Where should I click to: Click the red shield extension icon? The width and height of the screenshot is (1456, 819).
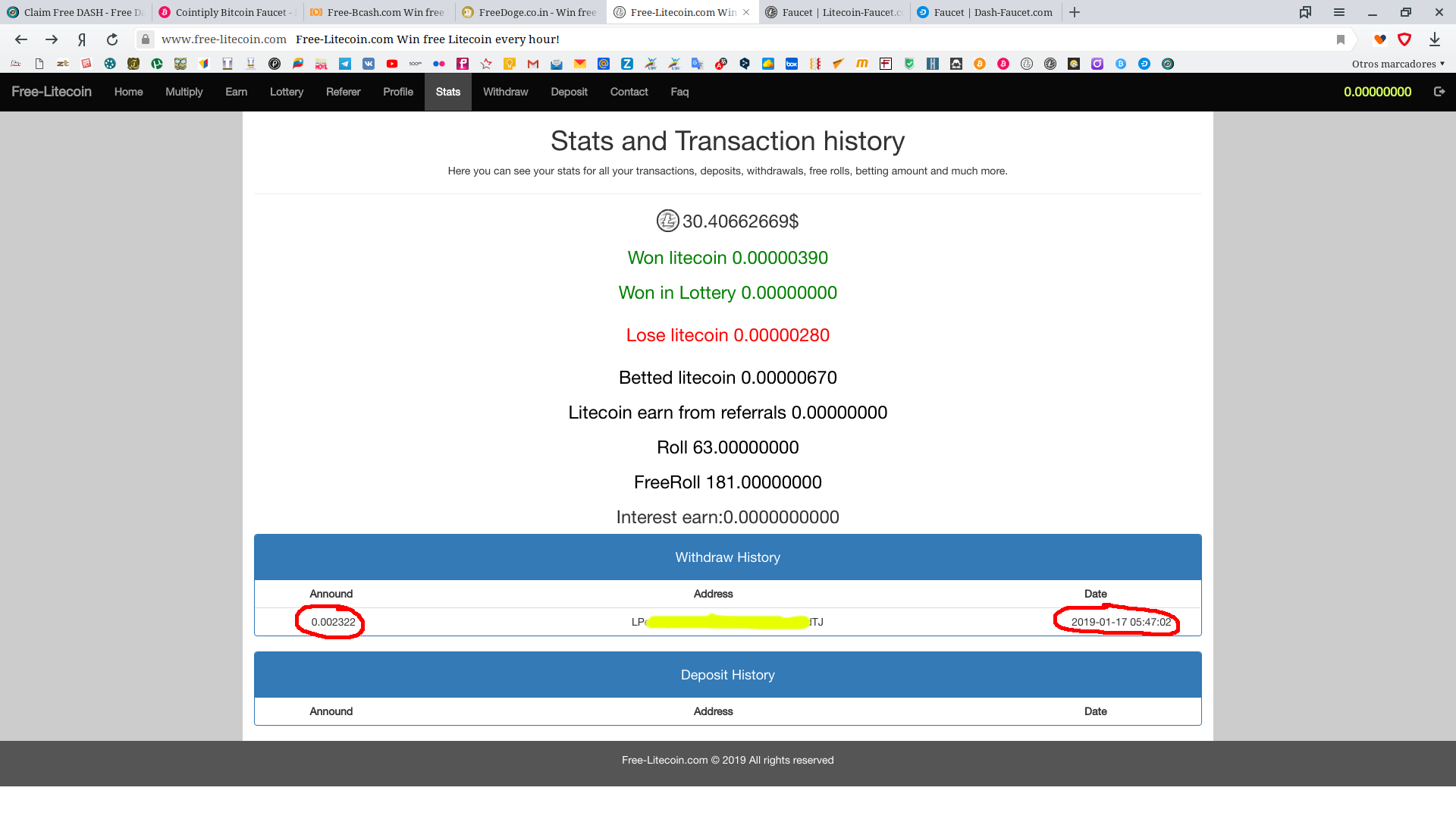tap(1404, 39)
